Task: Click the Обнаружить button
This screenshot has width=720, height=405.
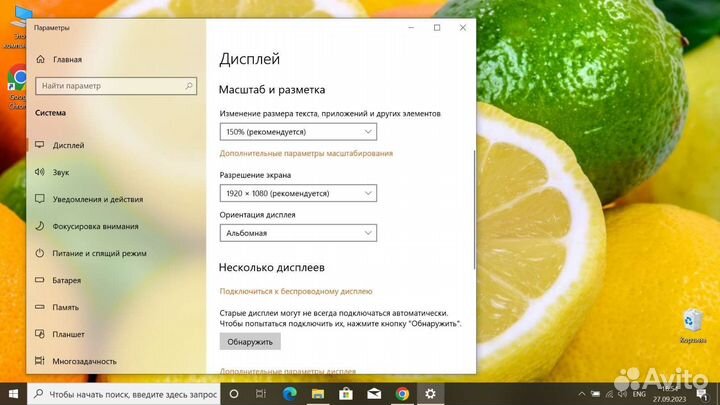Action: (250, 342)
